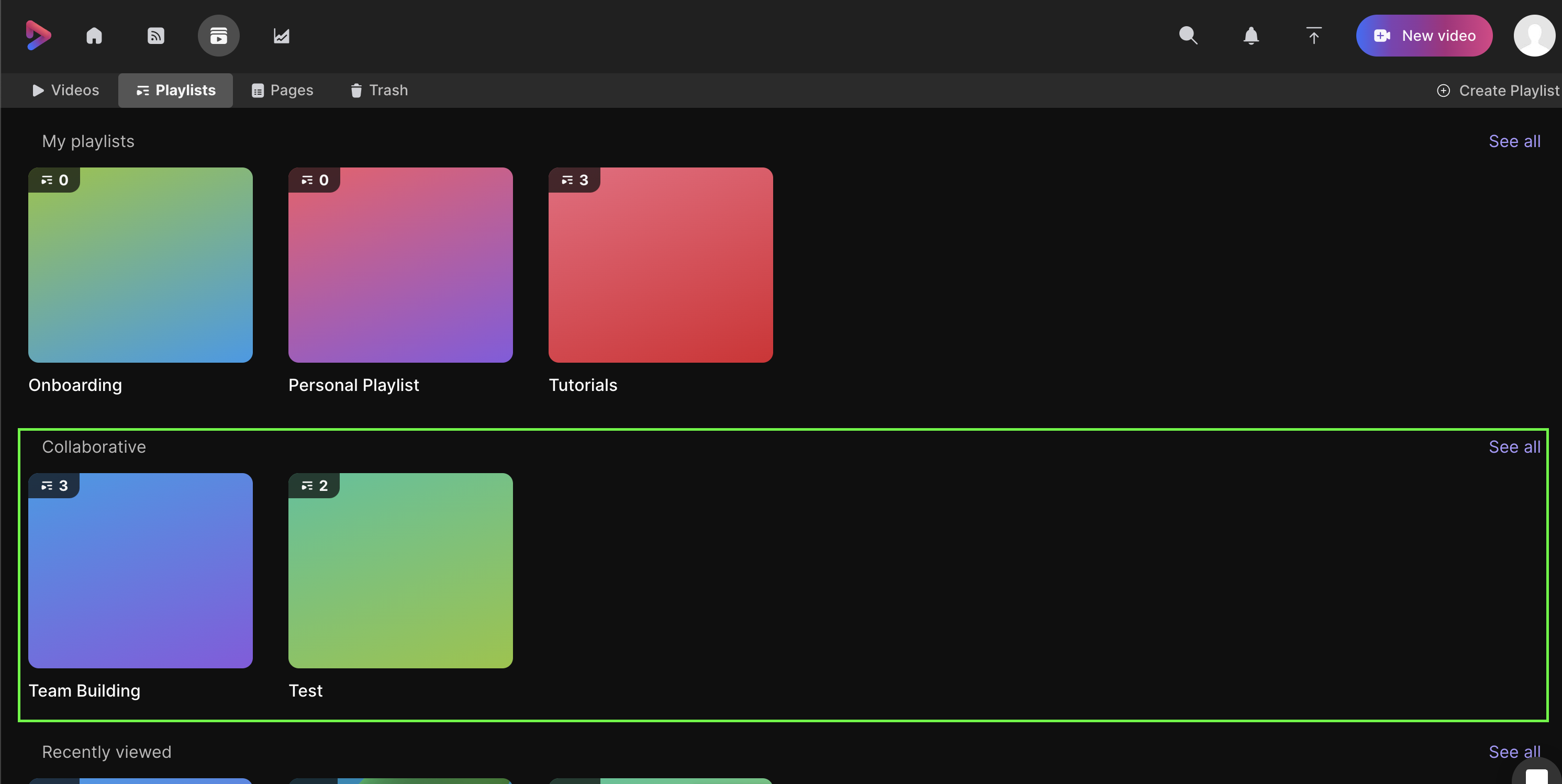Open the user profile avatar
1562x784 pixels.
point(1534,36)
